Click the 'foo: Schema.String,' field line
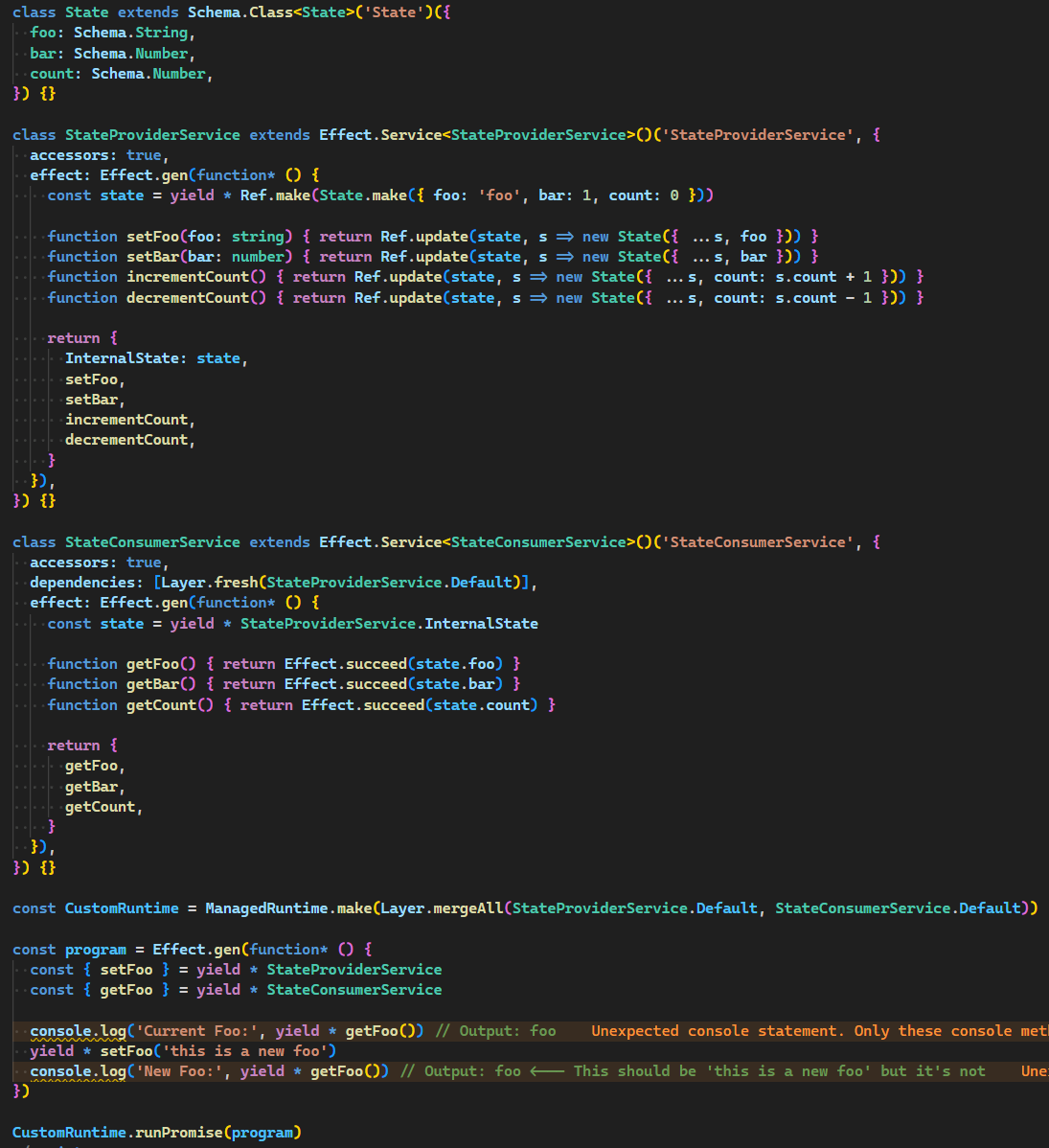This screenshot has width=1049, height=1148. pos(113,33)
